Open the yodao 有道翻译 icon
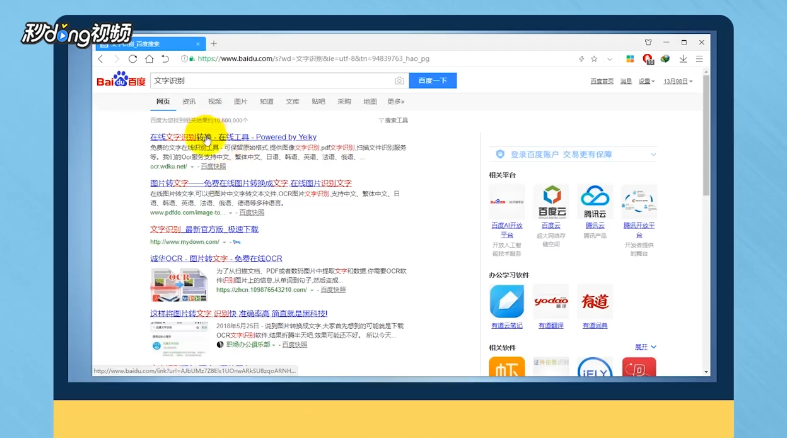The width and height of the screenshot is (787, 438). coord(551,301)
